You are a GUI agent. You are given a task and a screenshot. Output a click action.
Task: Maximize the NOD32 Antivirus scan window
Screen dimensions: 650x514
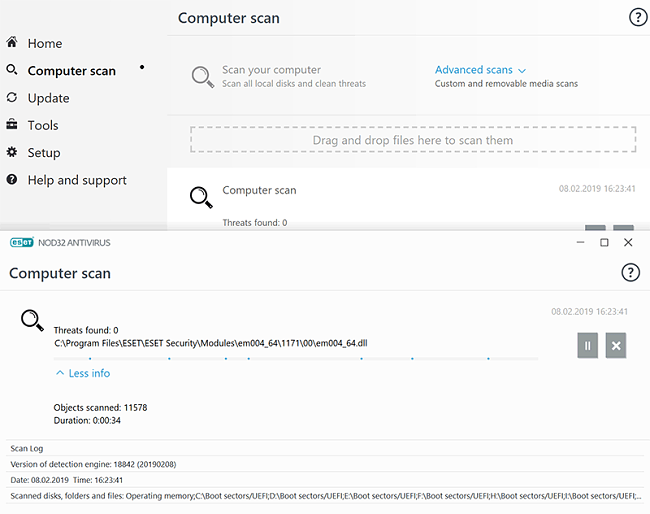[604, 242]
